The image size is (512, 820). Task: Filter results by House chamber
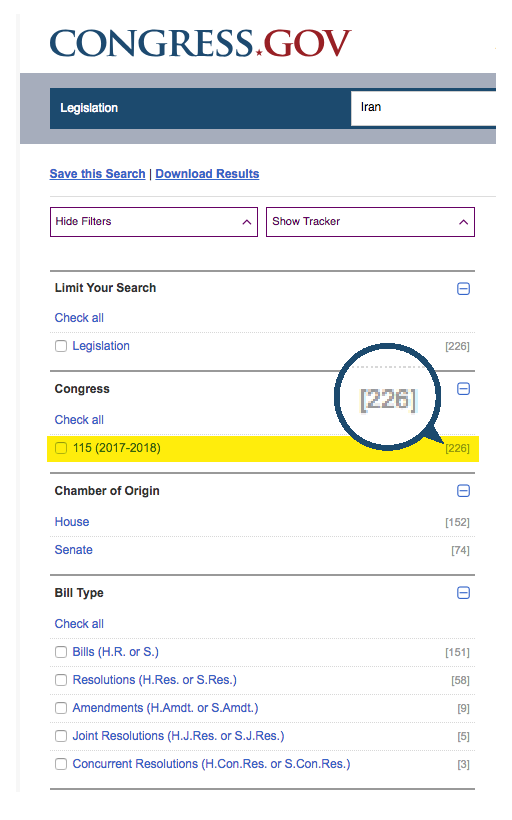(72, 522)
